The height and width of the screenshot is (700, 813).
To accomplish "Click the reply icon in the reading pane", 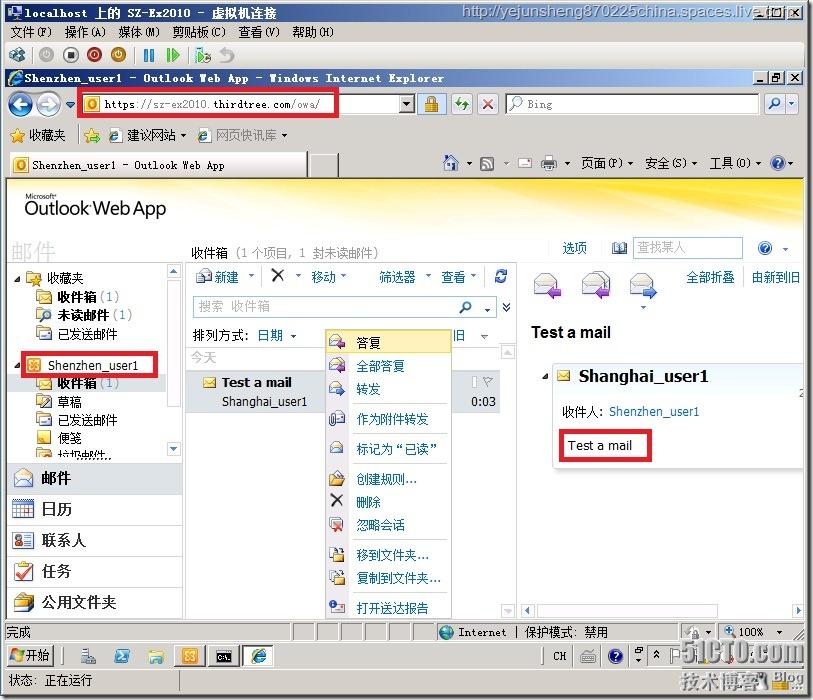I will [548, 286].
